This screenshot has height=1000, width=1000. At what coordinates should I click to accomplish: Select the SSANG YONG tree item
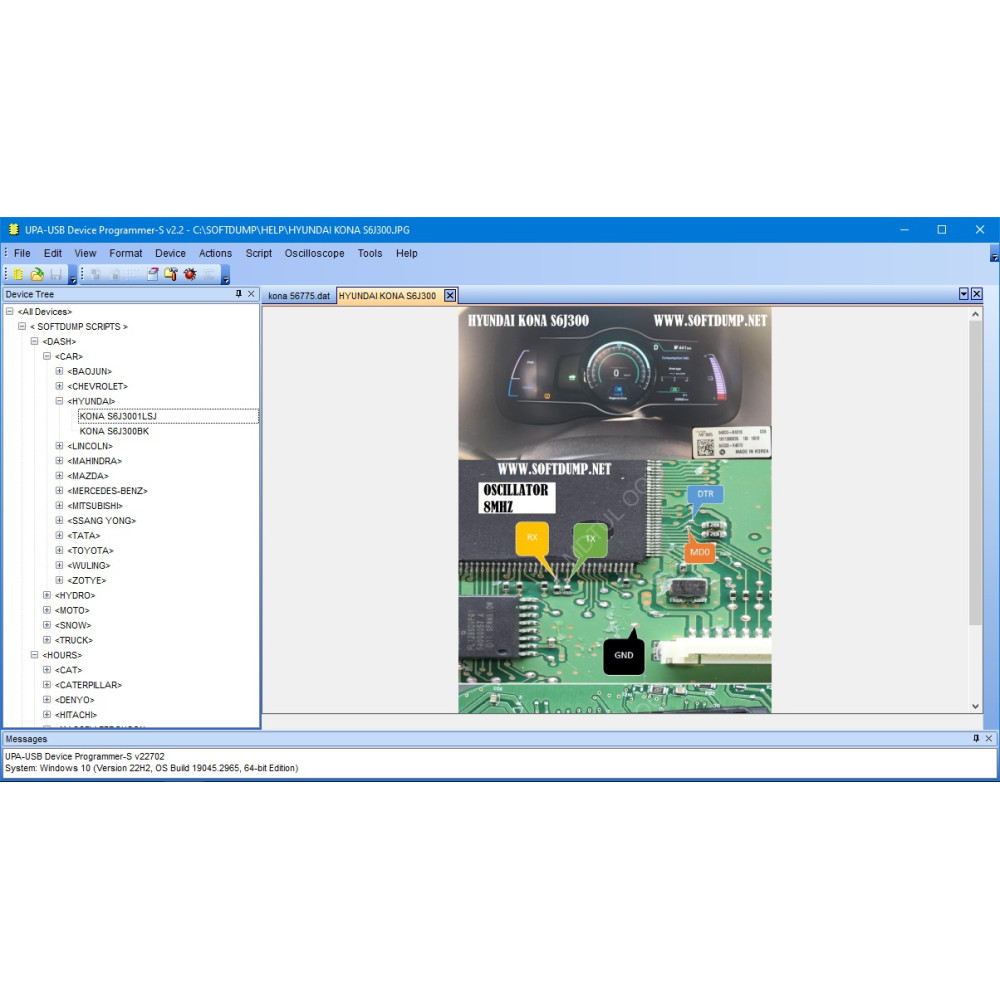[101, 520]
